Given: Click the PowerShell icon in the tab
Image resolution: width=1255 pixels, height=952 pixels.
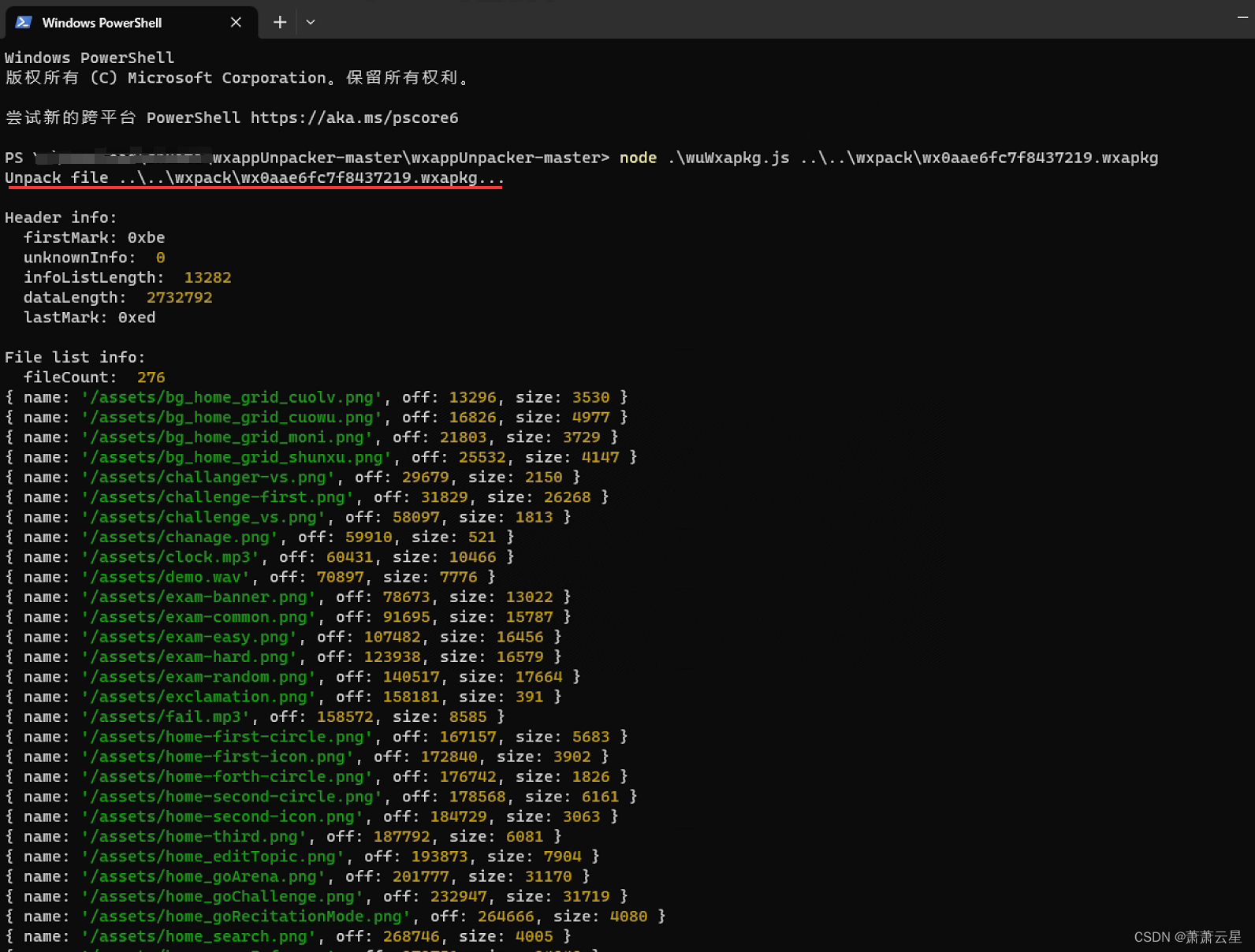Looking at the screenshot, I should 24,22.
